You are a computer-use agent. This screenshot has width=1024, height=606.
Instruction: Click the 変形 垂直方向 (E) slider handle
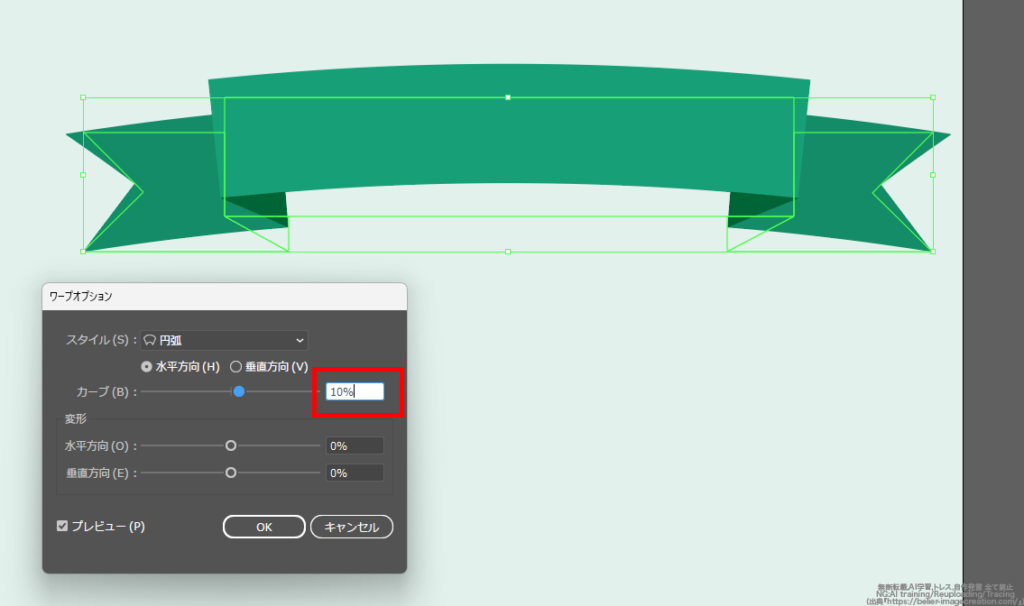231,472
